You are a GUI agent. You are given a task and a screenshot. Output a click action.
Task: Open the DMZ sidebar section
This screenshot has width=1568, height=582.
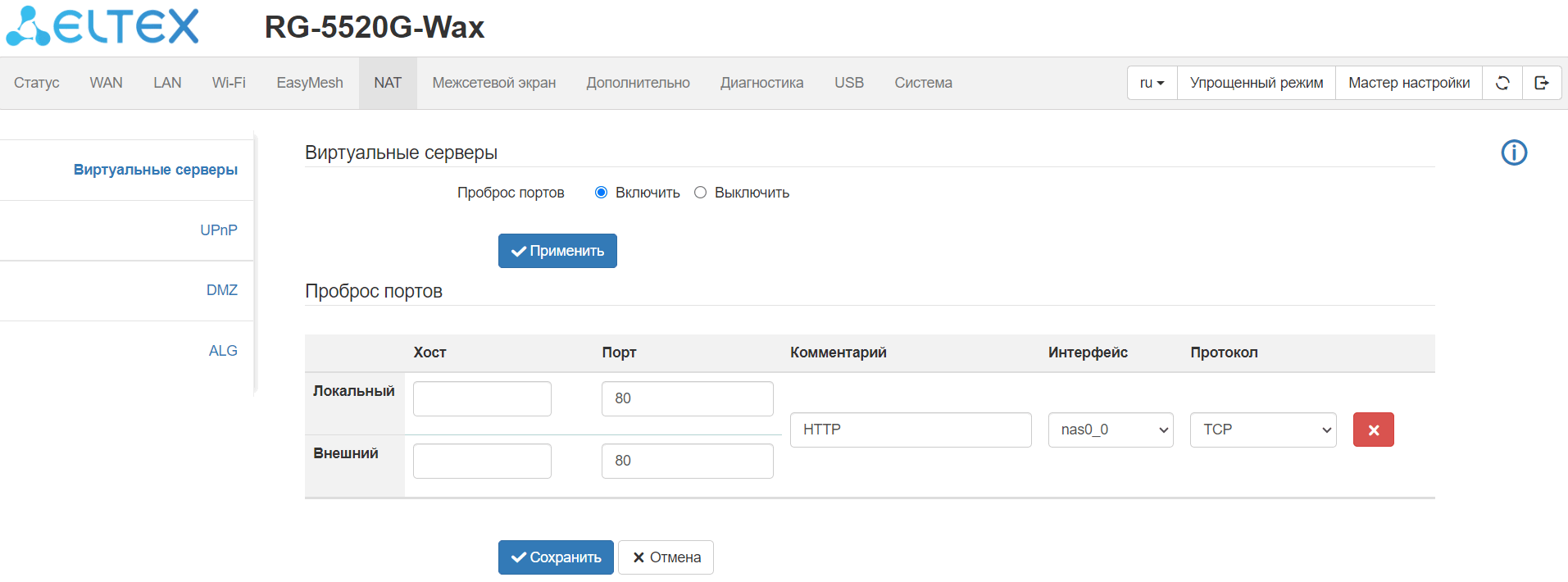(x=221, y=290)
